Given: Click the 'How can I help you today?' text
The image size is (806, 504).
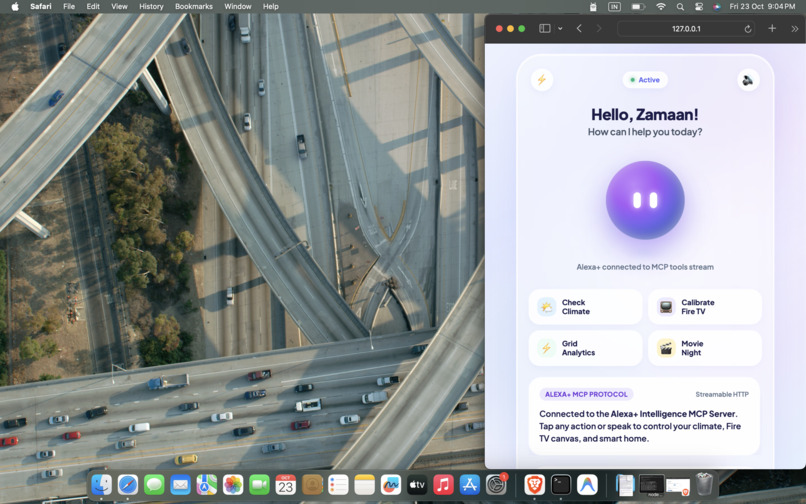Looking at the screenshot, I should pyautogui.click(x=645, y=132).
